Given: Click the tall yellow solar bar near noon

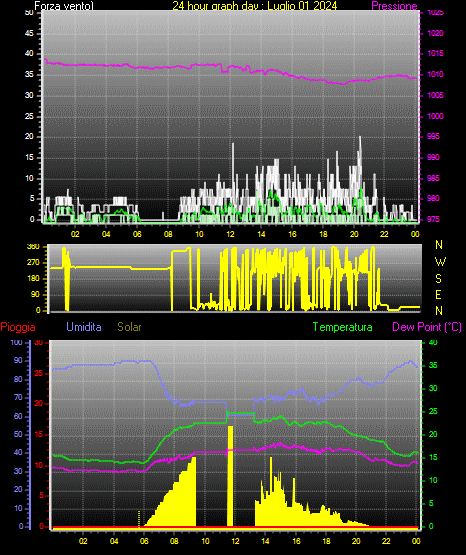Looking at the screenshot, I should [230, 476].
